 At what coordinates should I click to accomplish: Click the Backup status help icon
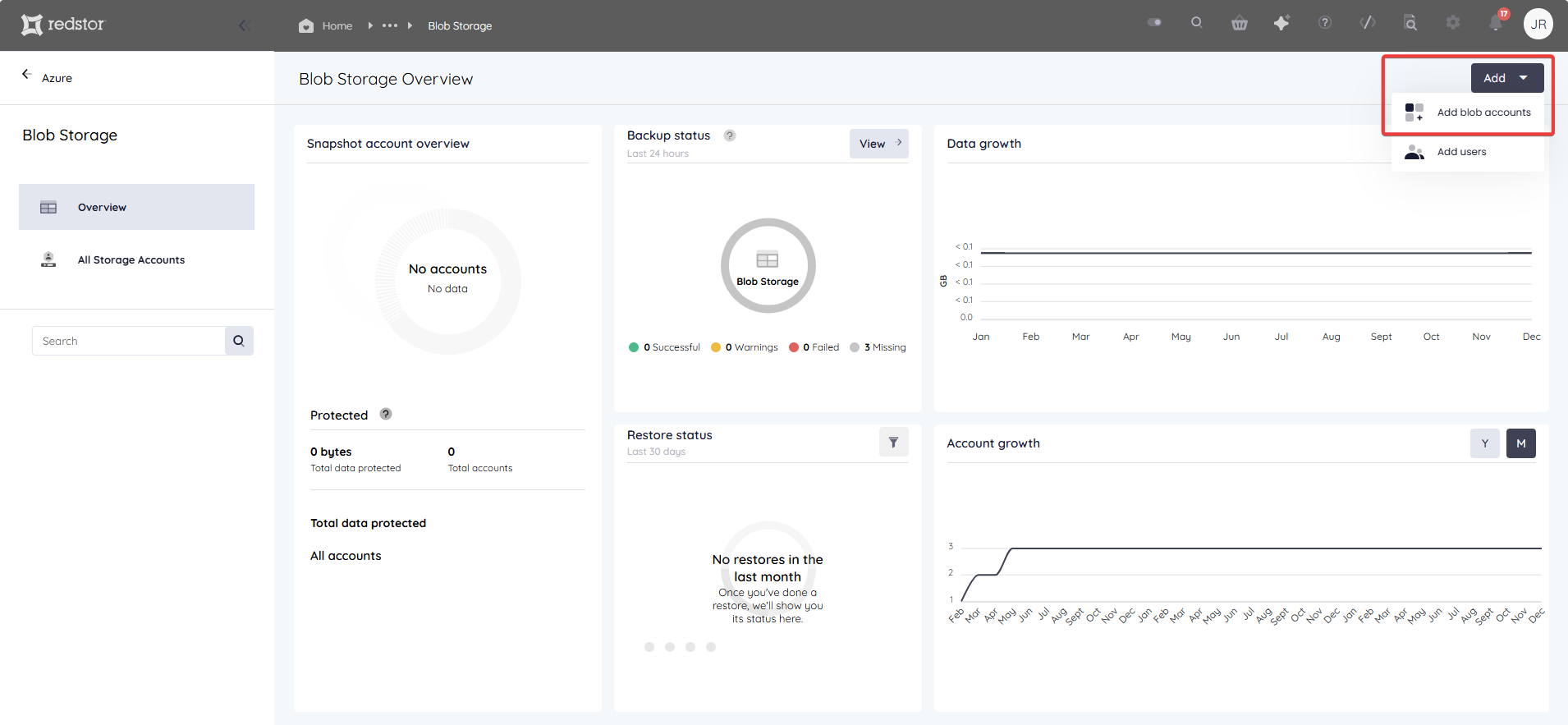click(730, 135)
